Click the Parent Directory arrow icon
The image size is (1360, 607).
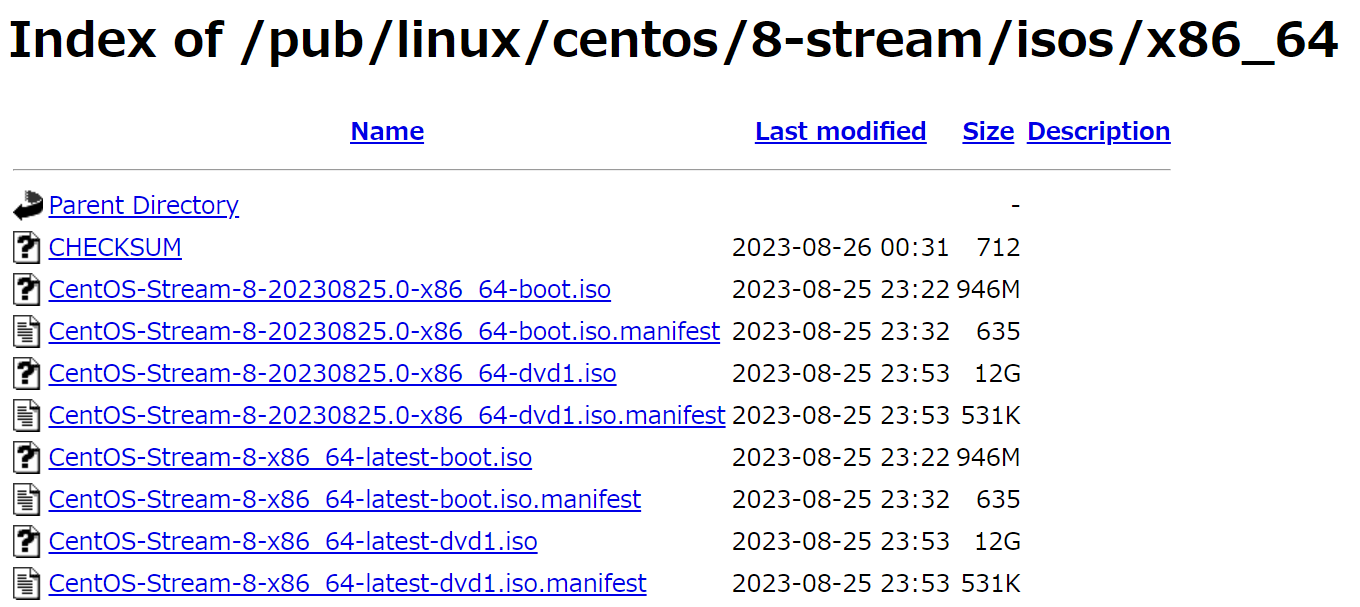pos(26,204)
